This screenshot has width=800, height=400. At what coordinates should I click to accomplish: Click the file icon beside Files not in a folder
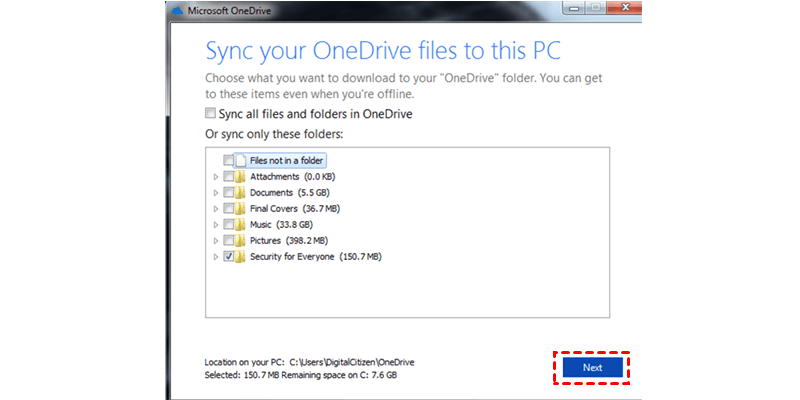coord(241,161)
